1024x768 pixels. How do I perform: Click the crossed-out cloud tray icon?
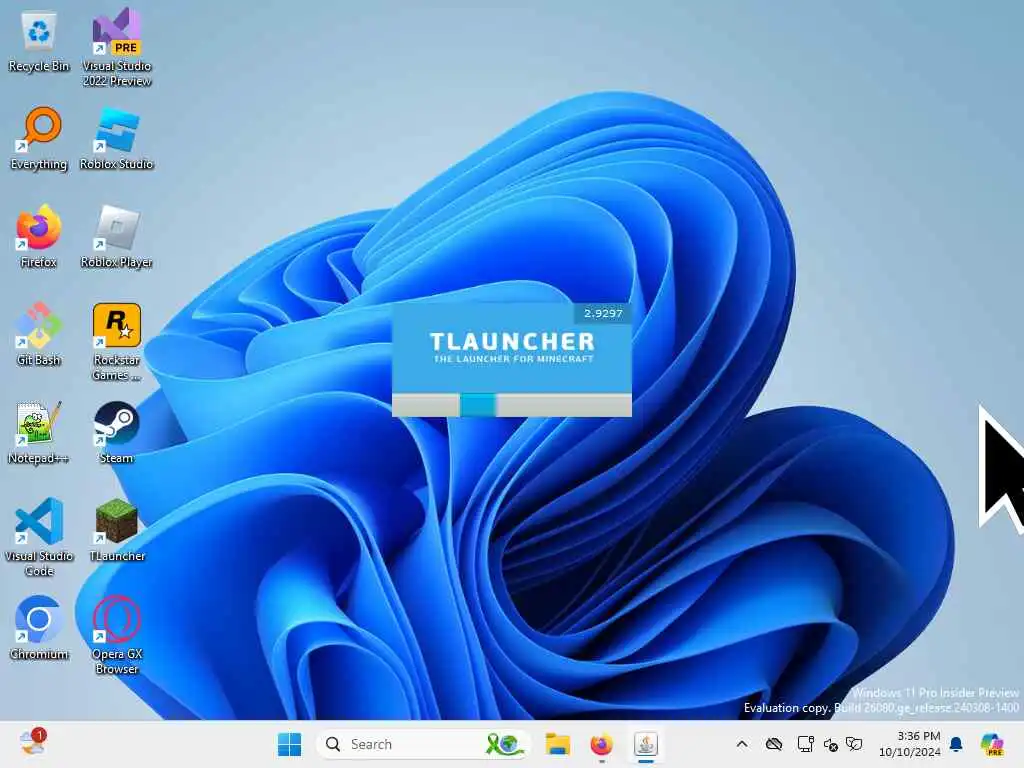pyautogui.click(x=774, y=744)
